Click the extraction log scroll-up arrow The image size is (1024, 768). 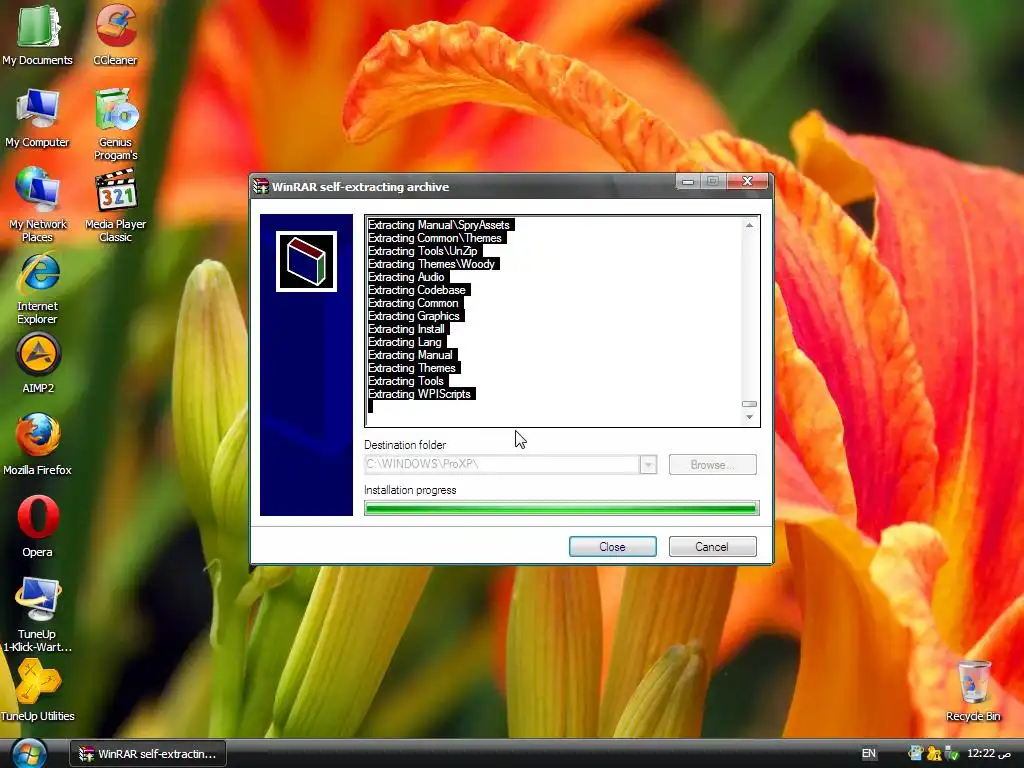749,225
